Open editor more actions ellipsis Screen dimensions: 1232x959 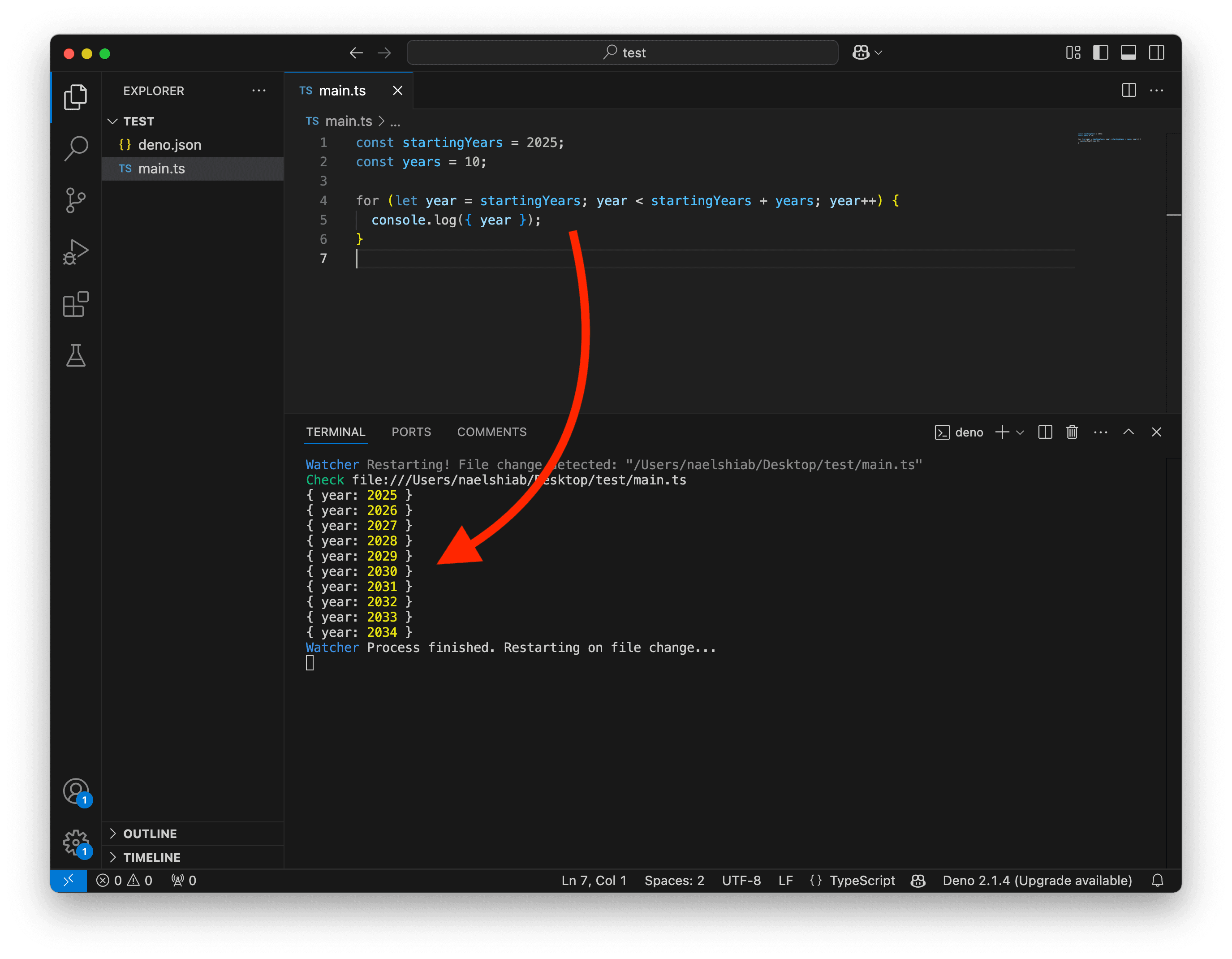tap(1156, 90)
